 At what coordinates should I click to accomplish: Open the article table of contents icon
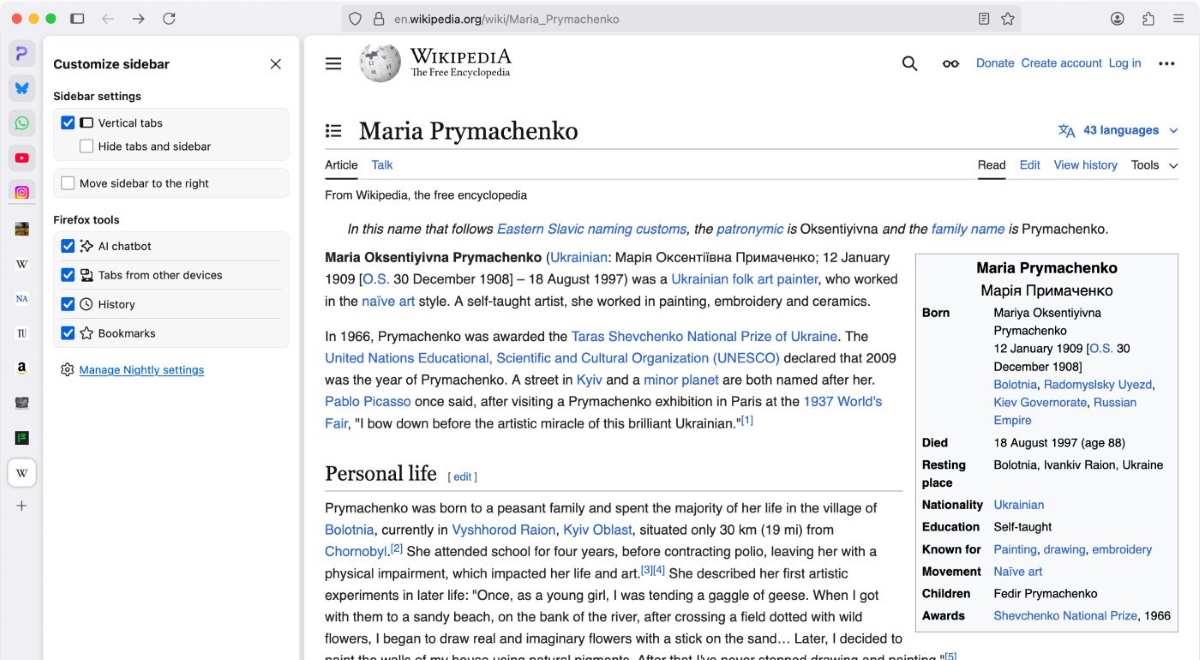333,130
